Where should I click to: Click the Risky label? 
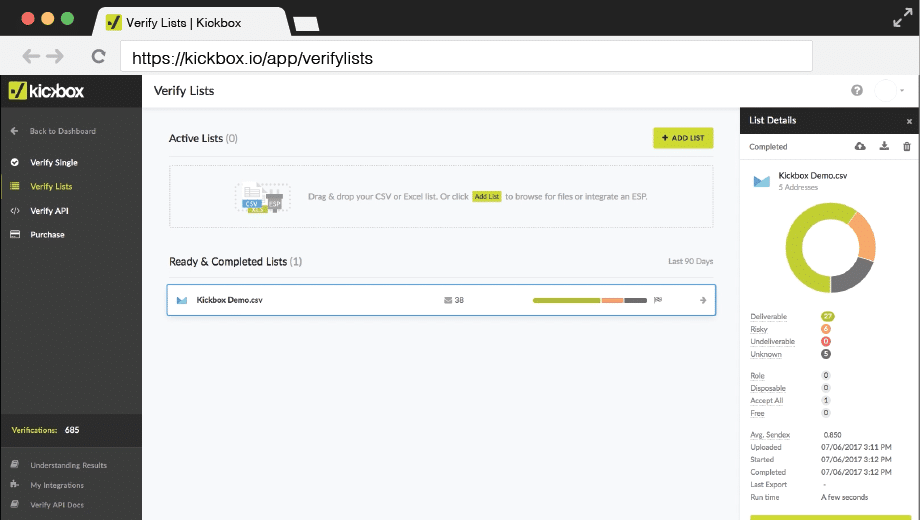click(x=759, y=329)
